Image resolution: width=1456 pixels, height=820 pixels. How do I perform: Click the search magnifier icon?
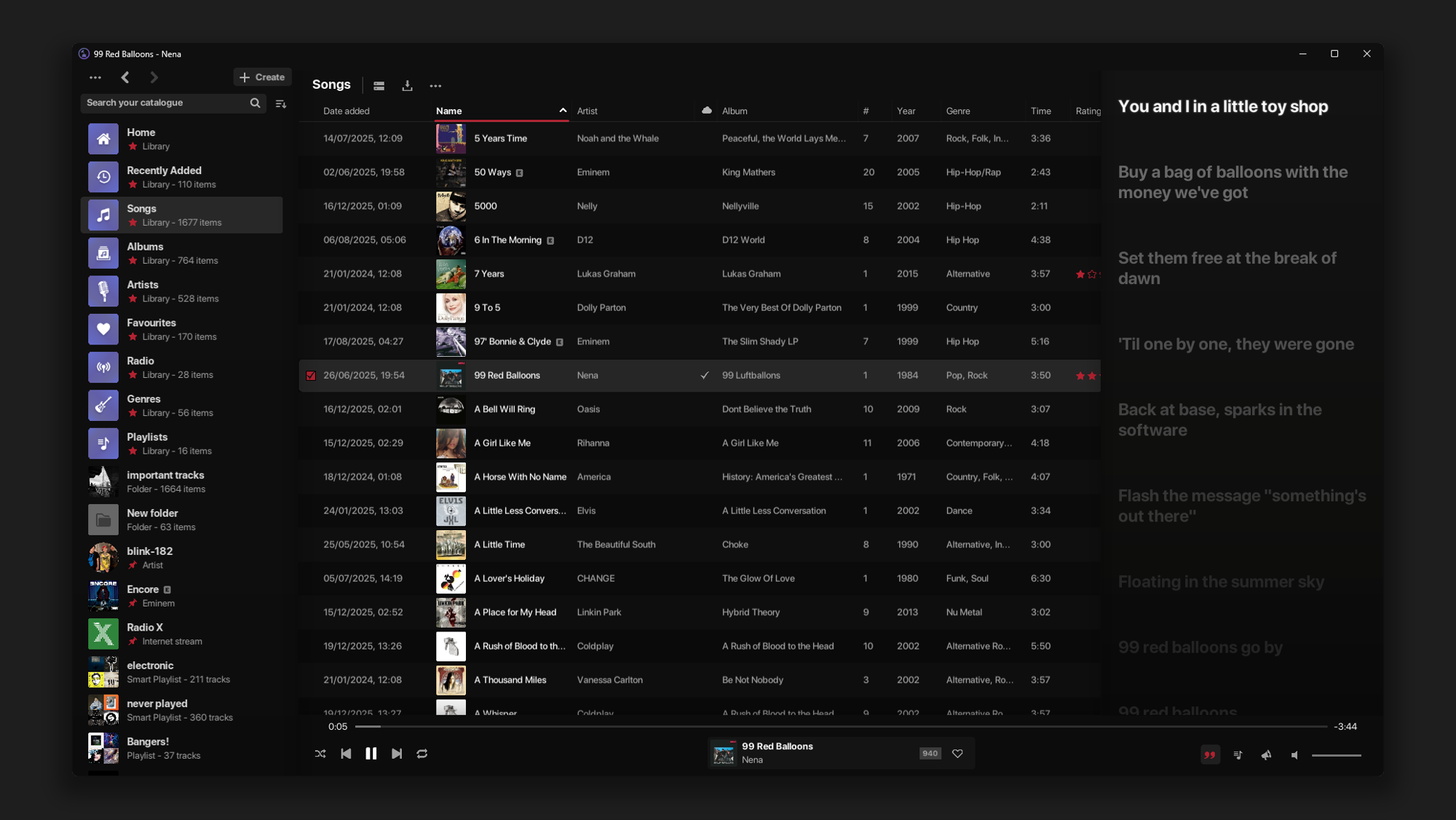[x=255, y=103]
